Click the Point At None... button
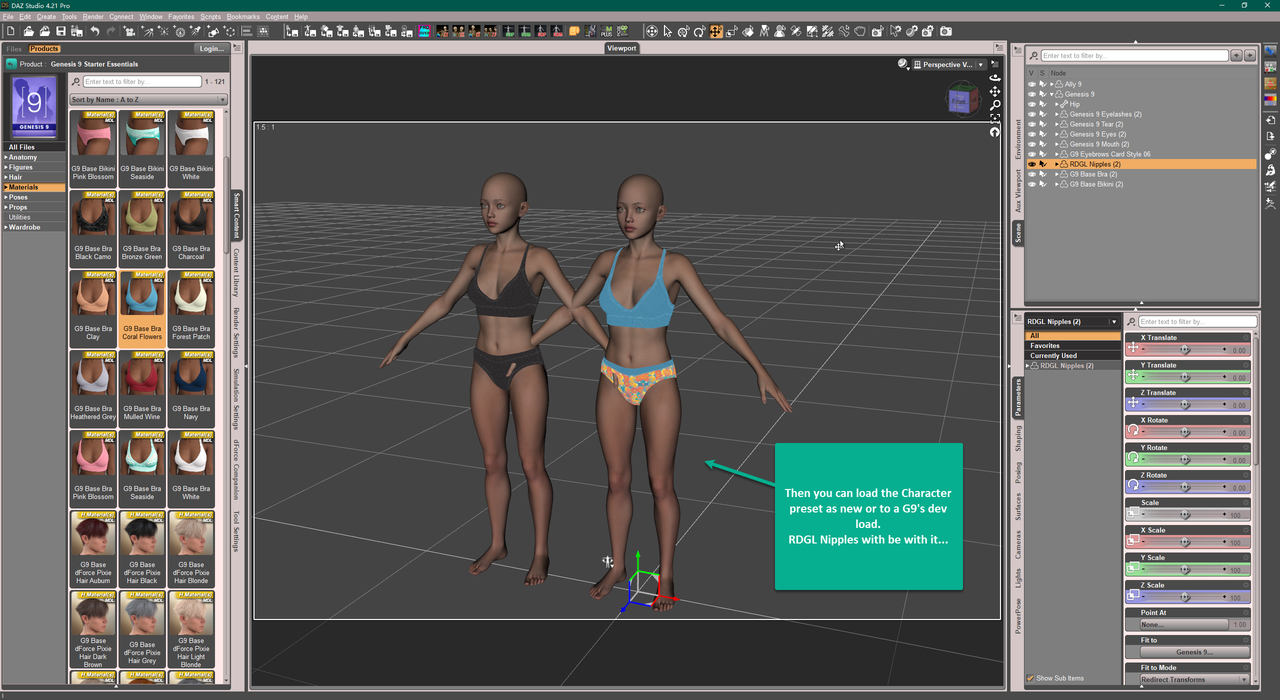 pos(1183,624)
